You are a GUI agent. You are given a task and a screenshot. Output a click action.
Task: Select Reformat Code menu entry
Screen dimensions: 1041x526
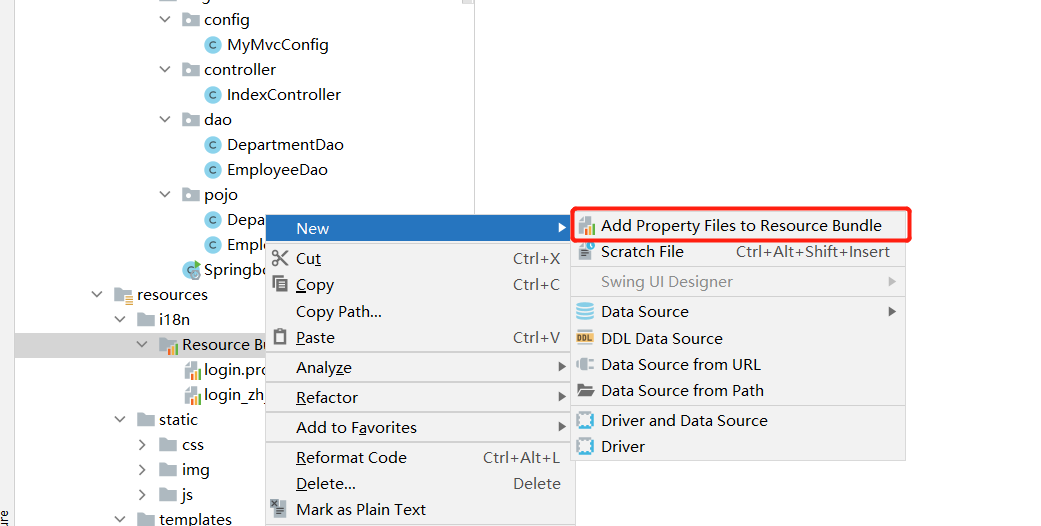(351, 458)
